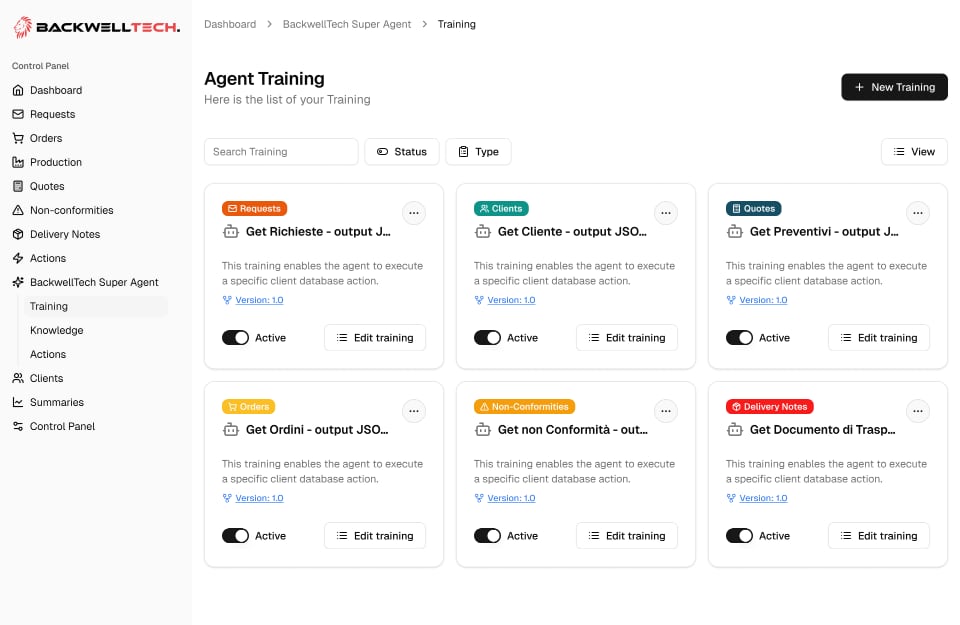Open Version 1.0 link on Get Richieste card
The image size is (960, 625).
coord(259,300)
